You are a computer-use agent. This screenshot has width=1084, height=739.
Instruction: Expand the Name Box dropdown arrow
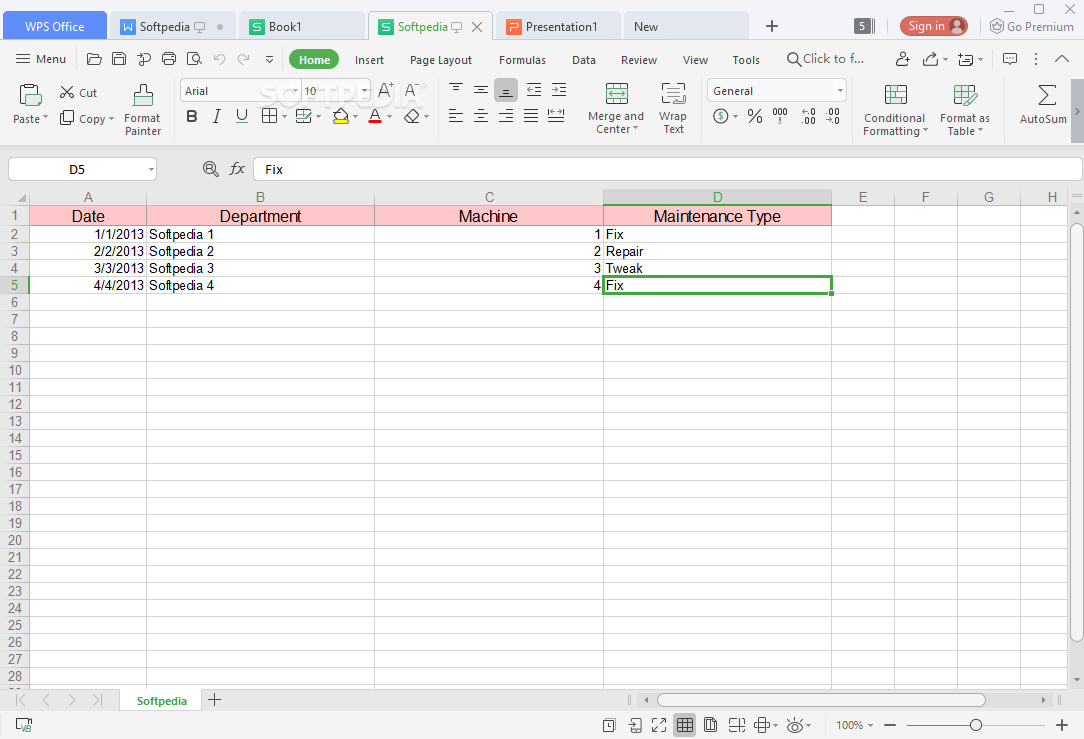point(151,169)
